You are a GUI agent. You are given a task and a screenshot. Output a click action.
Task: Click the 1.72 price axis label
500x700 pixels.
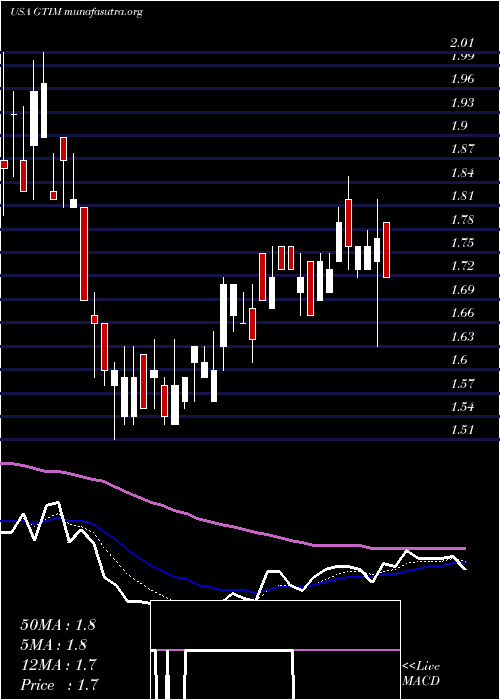tap(461, 266)
